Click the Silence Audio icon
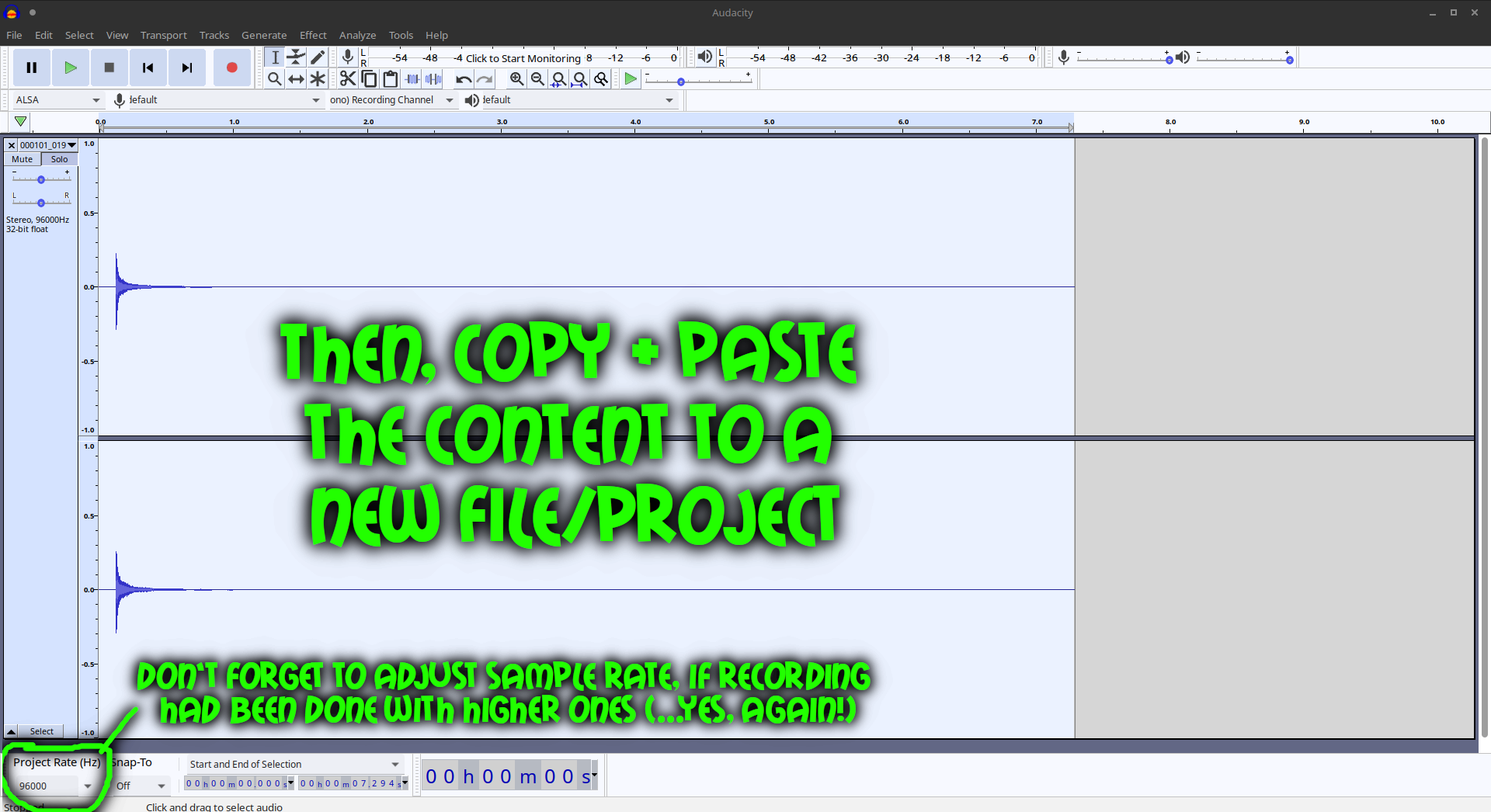The height and width of the screenshot is (812, 1491). [433, 78]
